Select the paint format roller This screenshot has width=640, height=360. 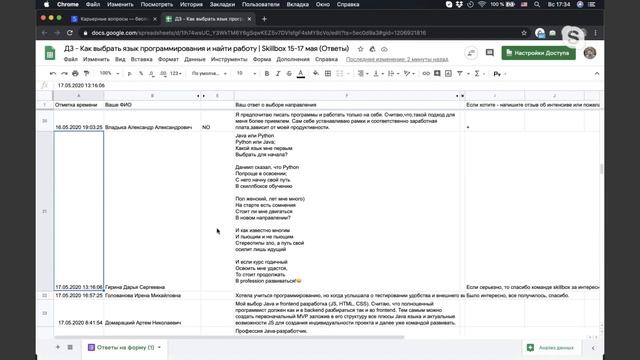pyautogui.click(x=86, y=73)
